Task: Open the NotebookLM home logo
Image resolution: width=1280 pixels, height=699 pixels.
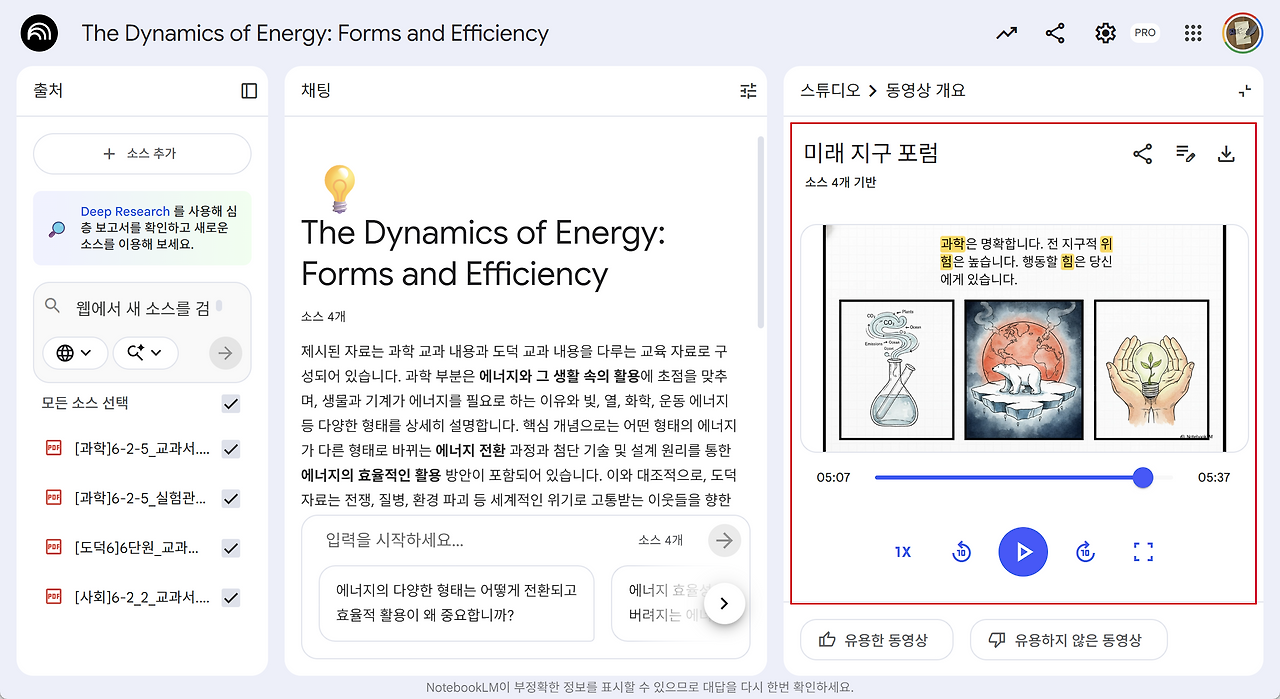Action: [x=39, y=33]
